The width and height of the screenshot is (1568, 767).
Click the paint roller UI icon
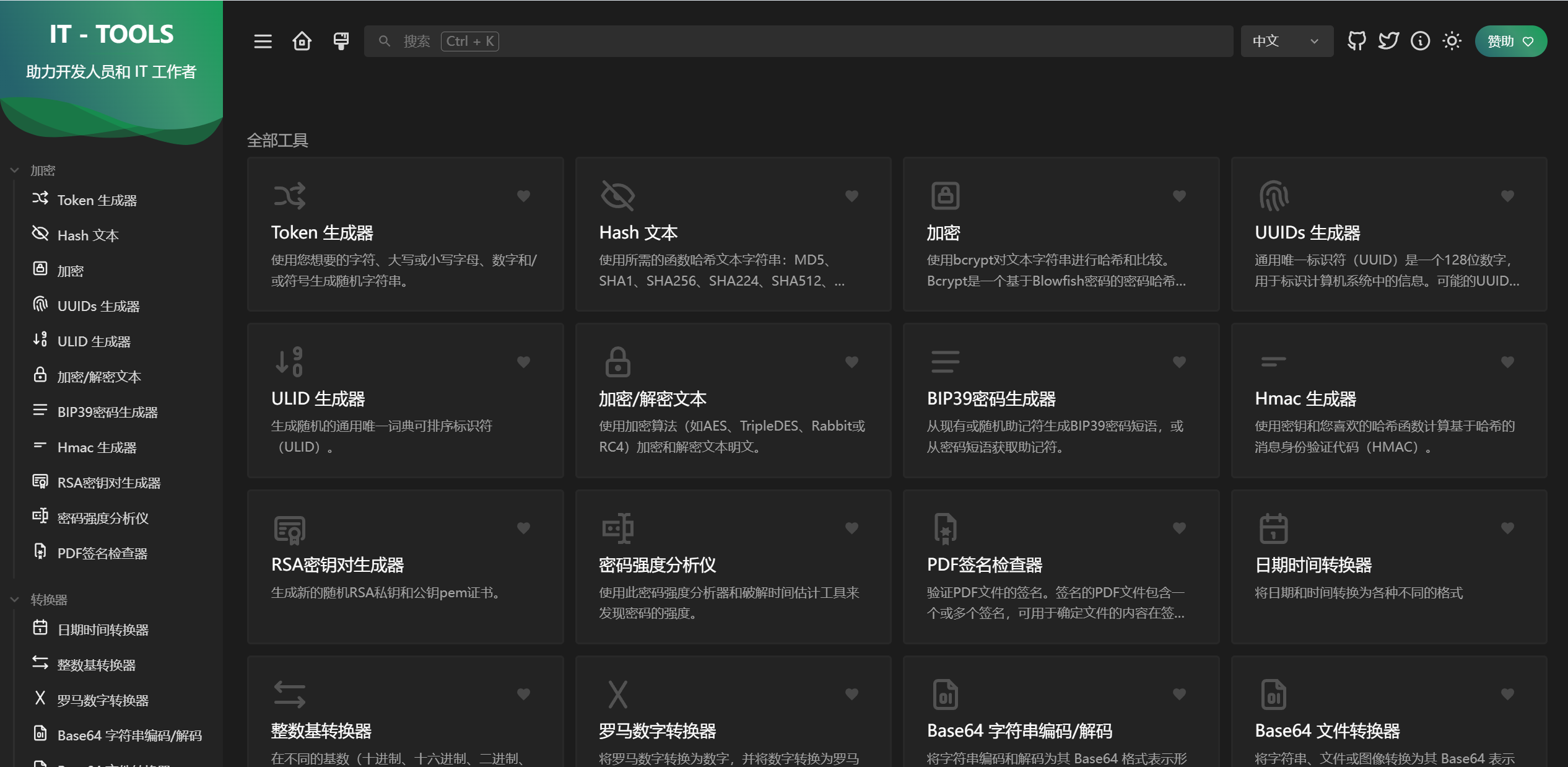(x=341, y=42)
